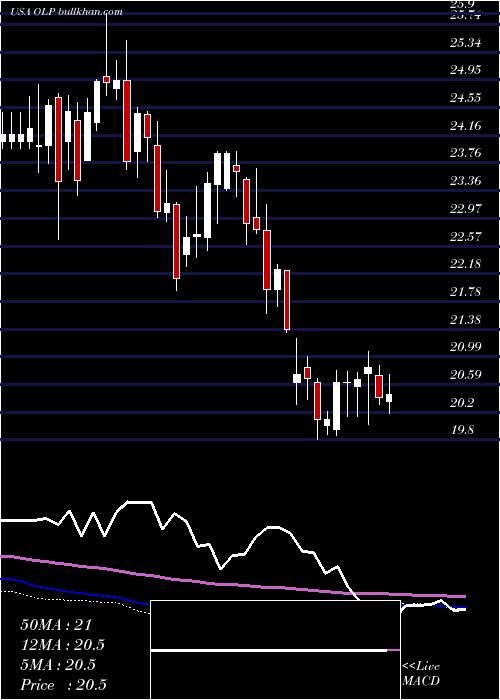500x700 pixels.
Task: Click the 21.78 price axis label
Action: pos(466,292)
